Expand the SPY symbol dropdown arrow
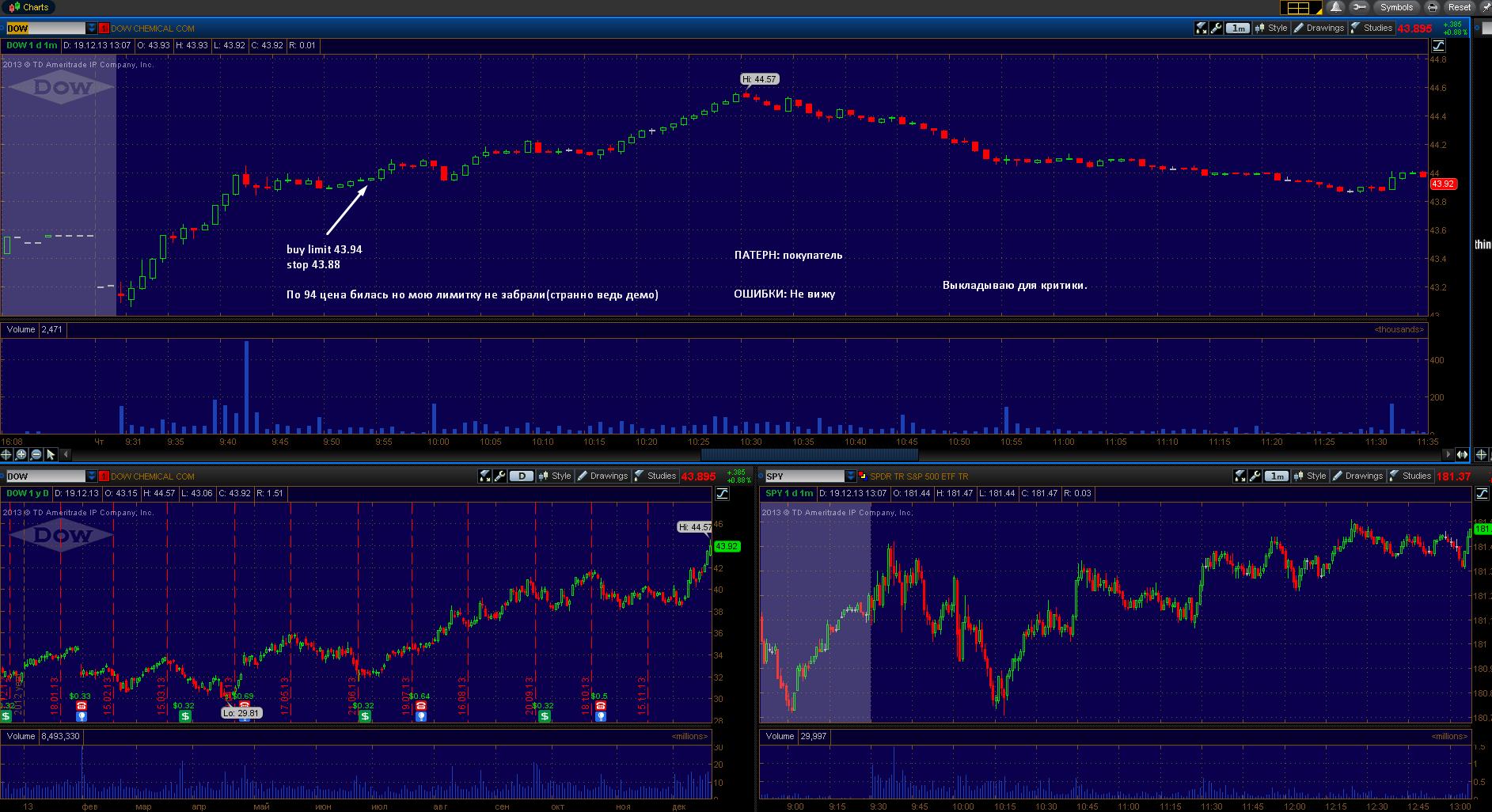 (x=851, y=476)
